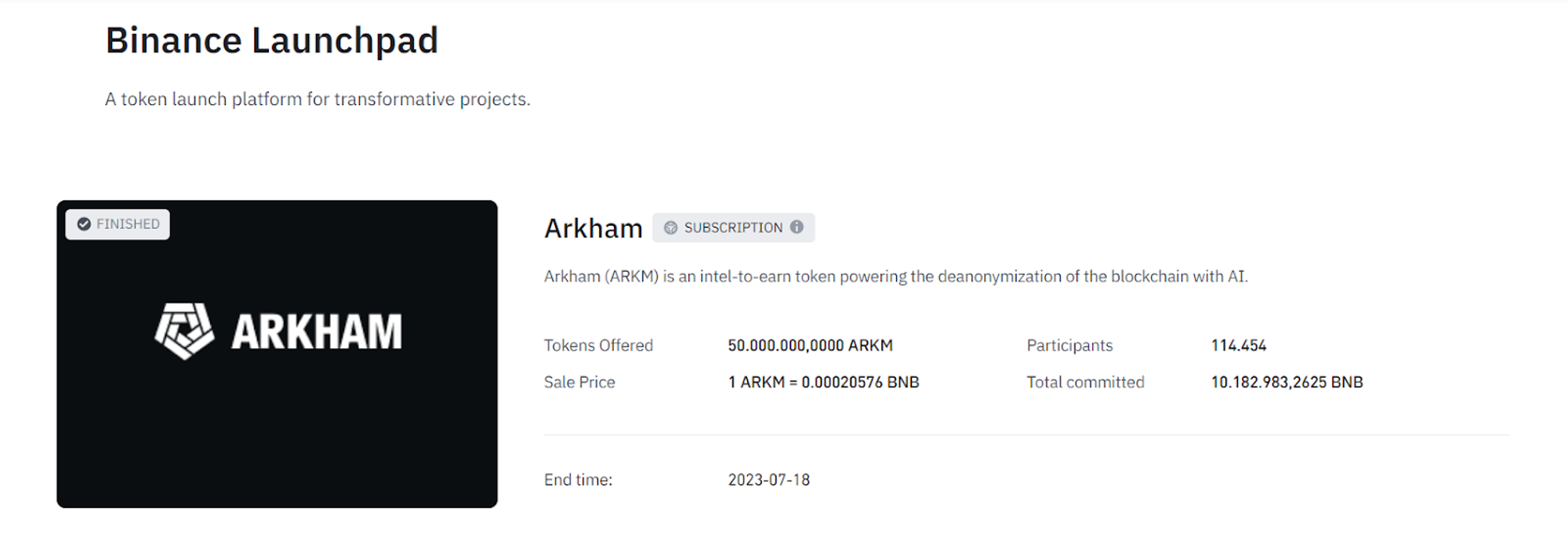
Task: Click the token launch platform subtitle
Action: (x=318, y=100)
